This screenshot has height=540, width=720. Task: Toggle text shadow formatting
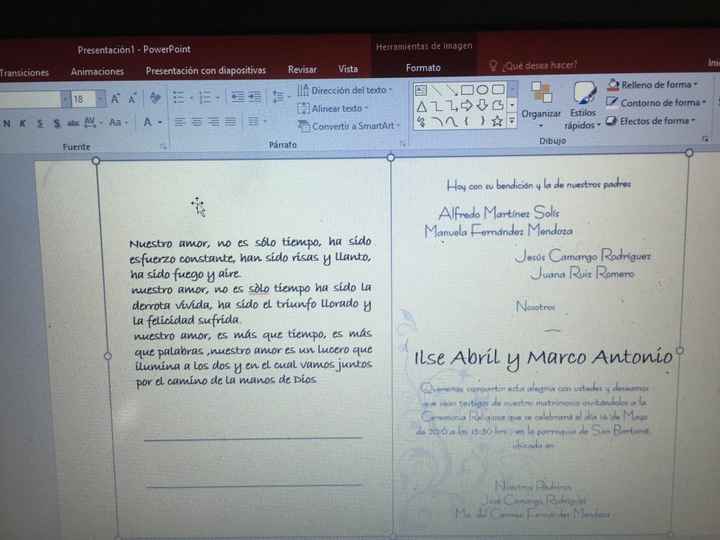(56, 124)
